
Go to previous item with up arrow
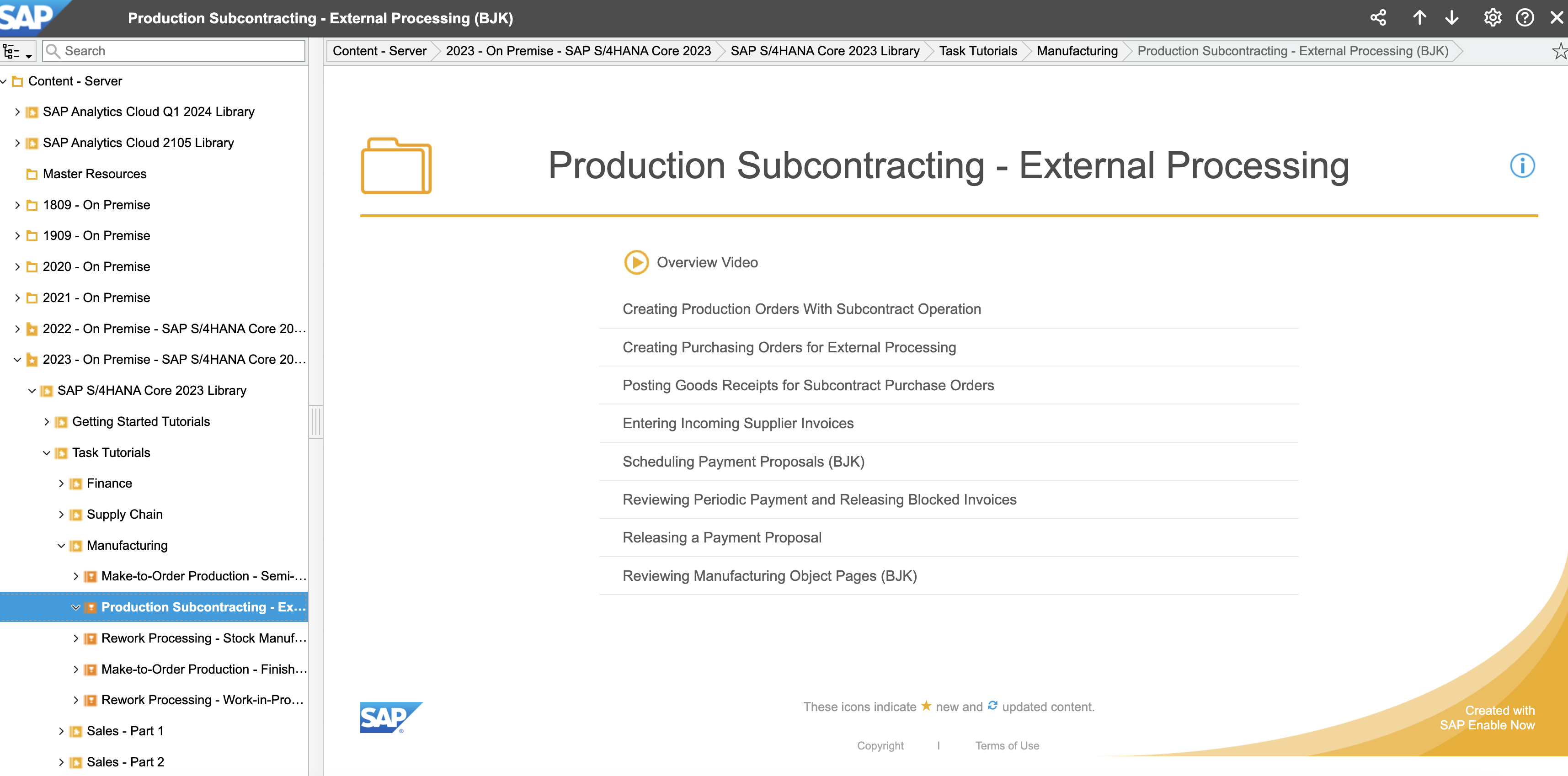[x=1419, y=18]
